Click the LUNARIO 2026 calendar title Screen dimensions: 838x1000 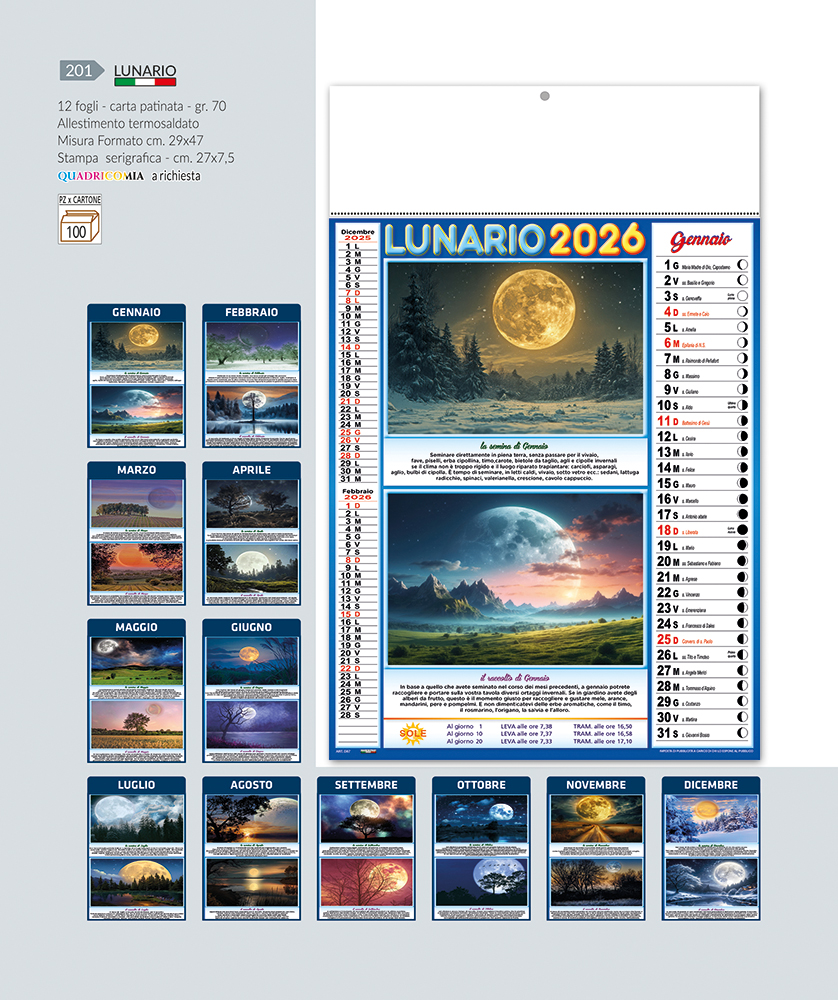click(x=514, y=240)
